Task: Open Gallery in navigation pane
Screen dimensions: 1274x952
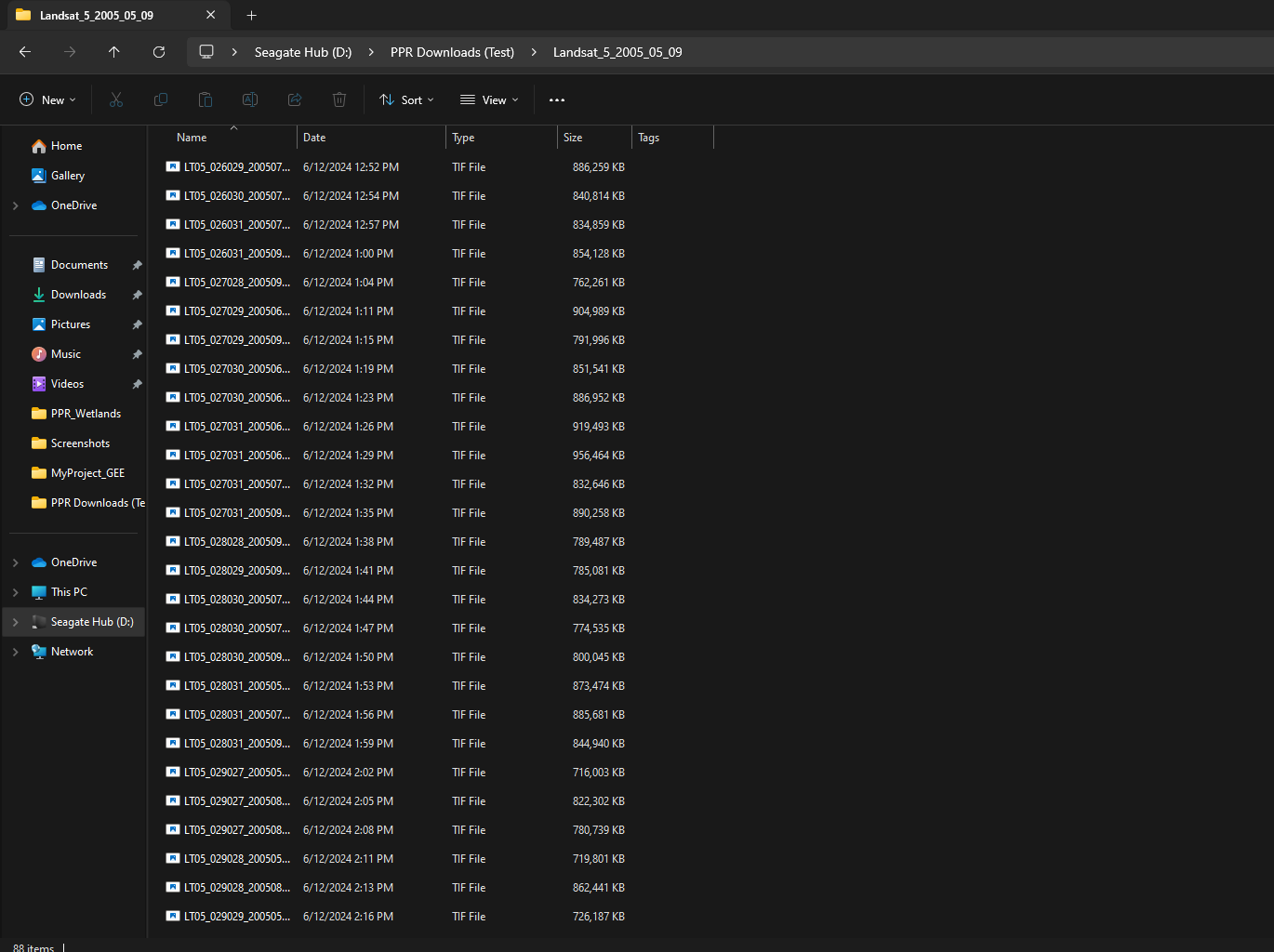Action: pos(73,176)
